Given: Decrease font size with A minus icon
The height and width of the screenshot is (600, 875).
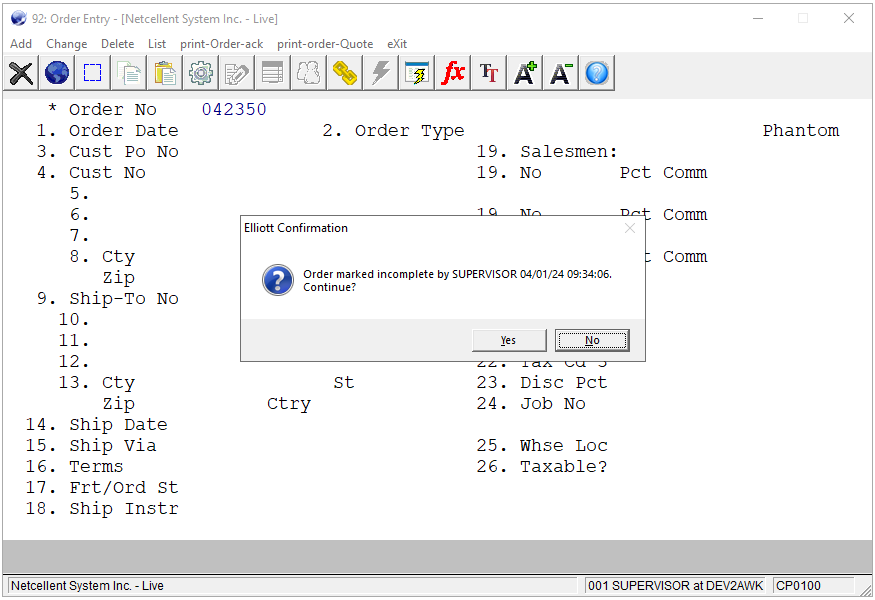Looking at the screenshot, I should 560,73.
